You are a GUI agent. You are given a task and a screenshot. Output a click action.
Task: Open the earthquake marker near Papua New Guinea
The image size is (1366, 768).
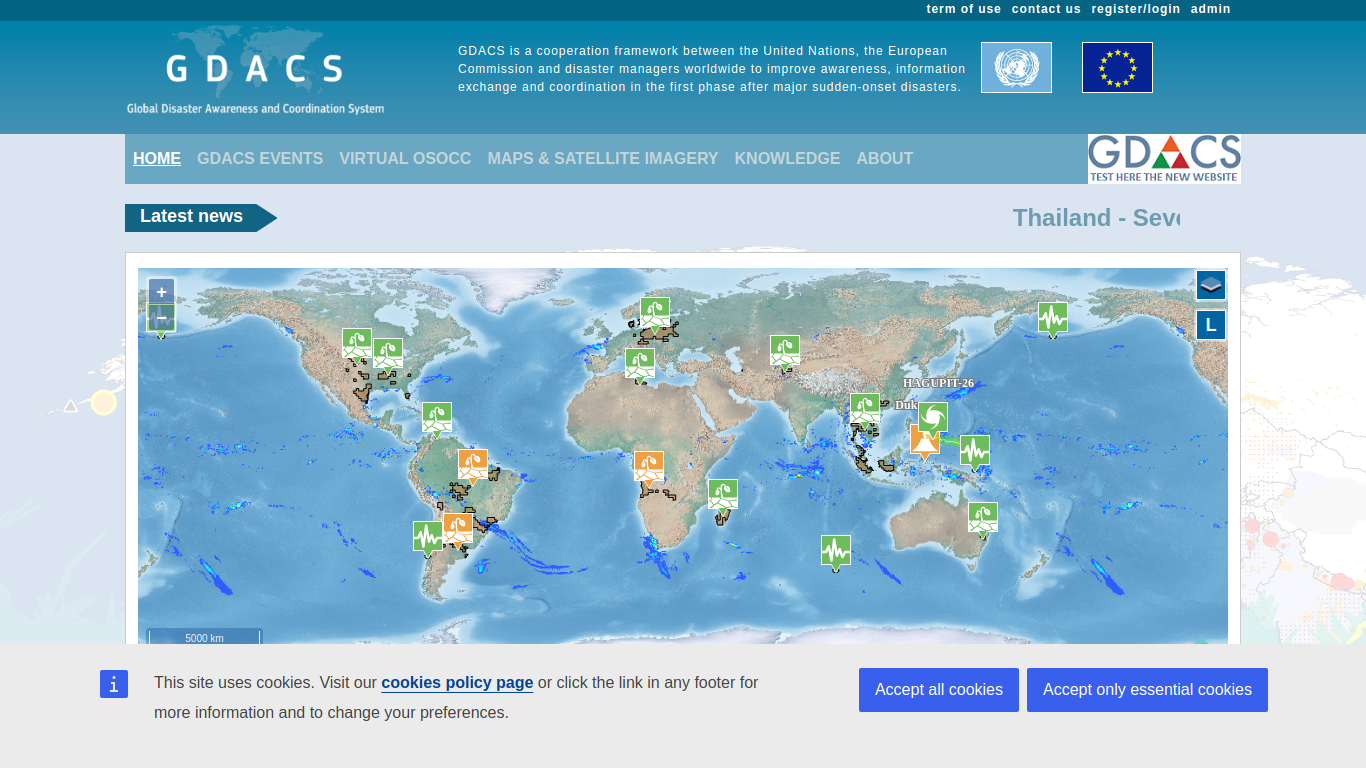point(975,450)
